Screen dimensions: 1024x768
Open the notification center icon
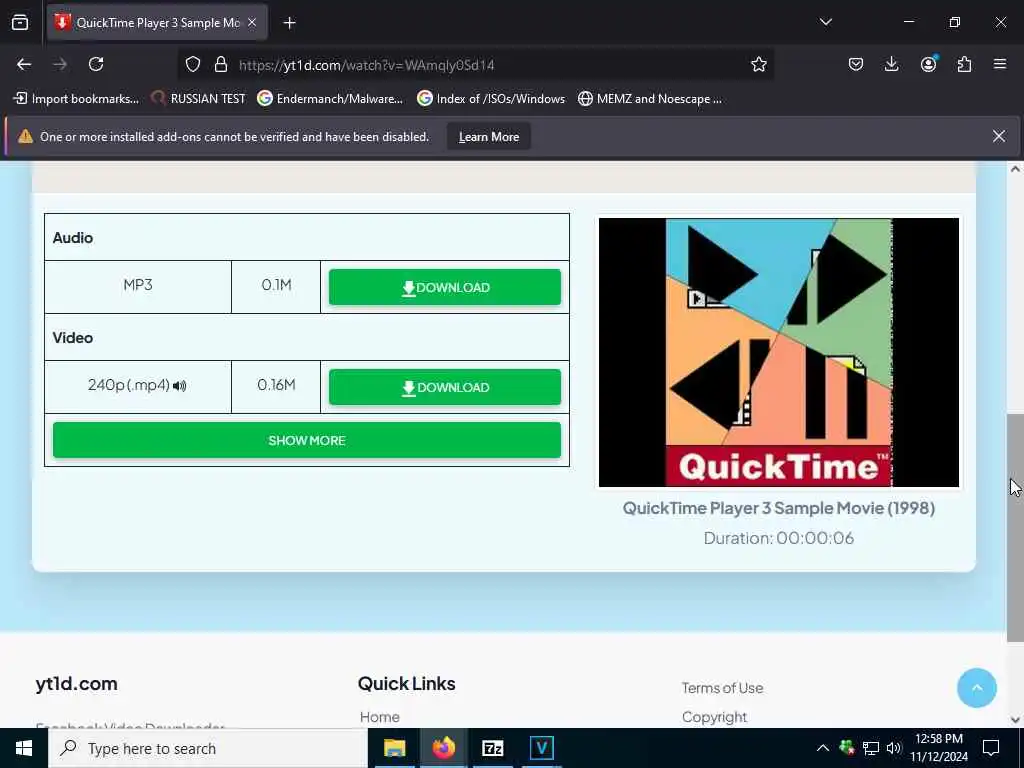[991, 748]
